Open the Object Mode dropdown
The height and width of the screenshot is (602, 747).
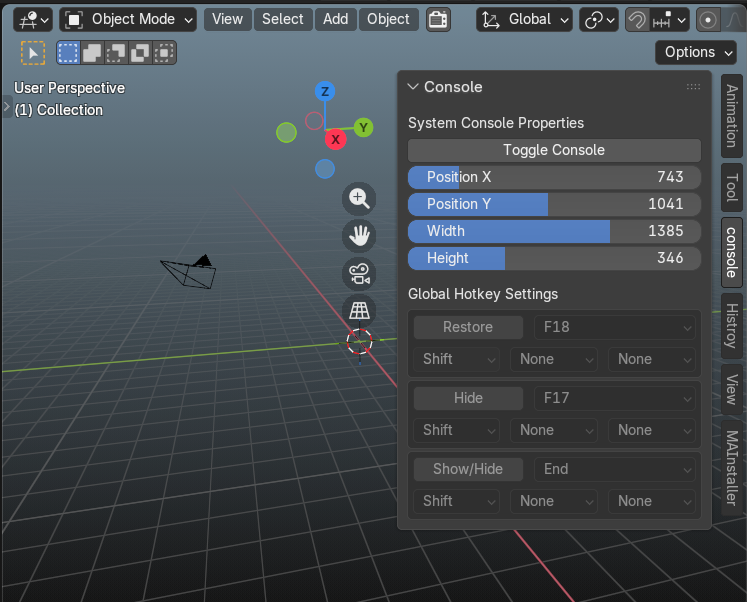point(128,20)
